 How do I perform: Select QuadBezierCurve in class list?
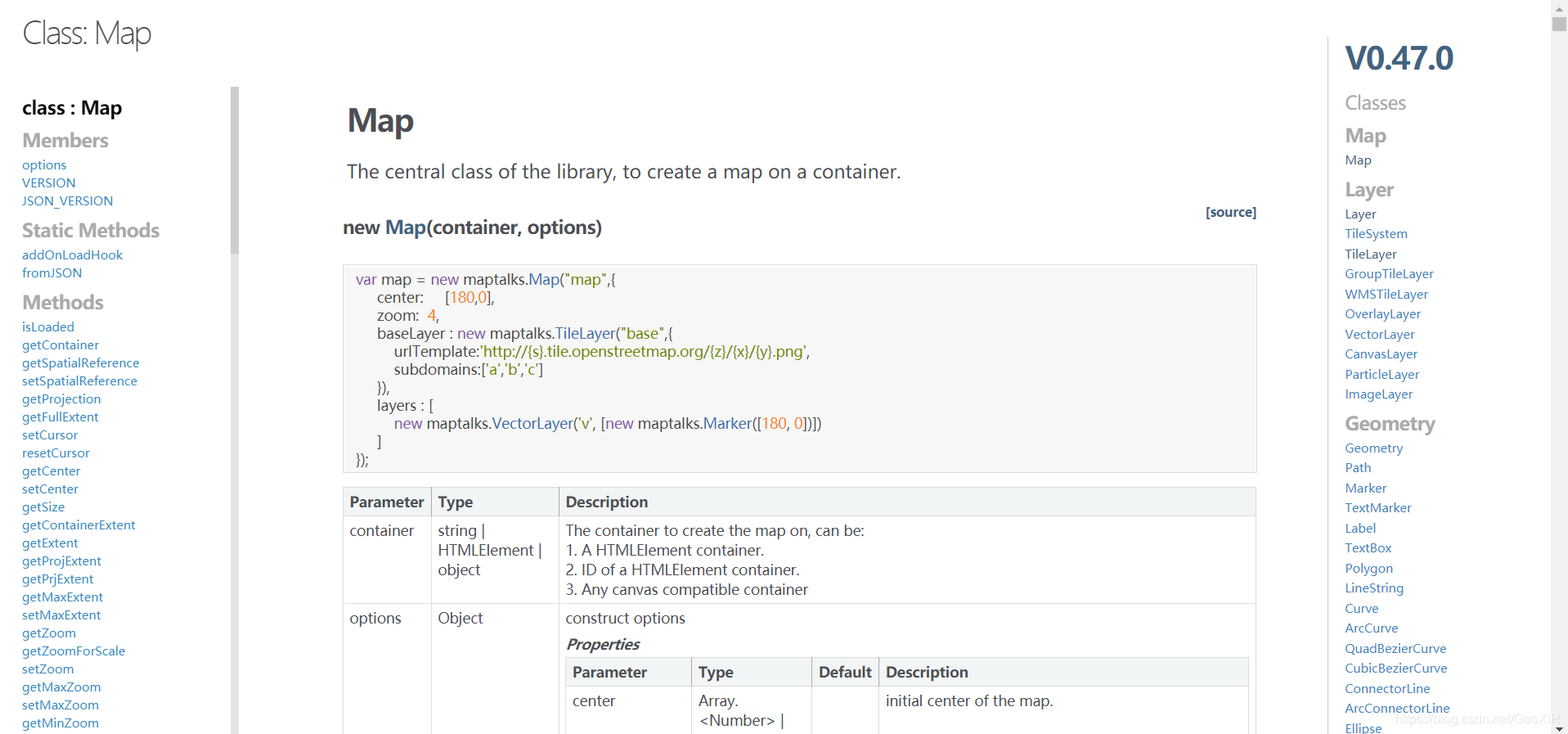pos(1395,649)
